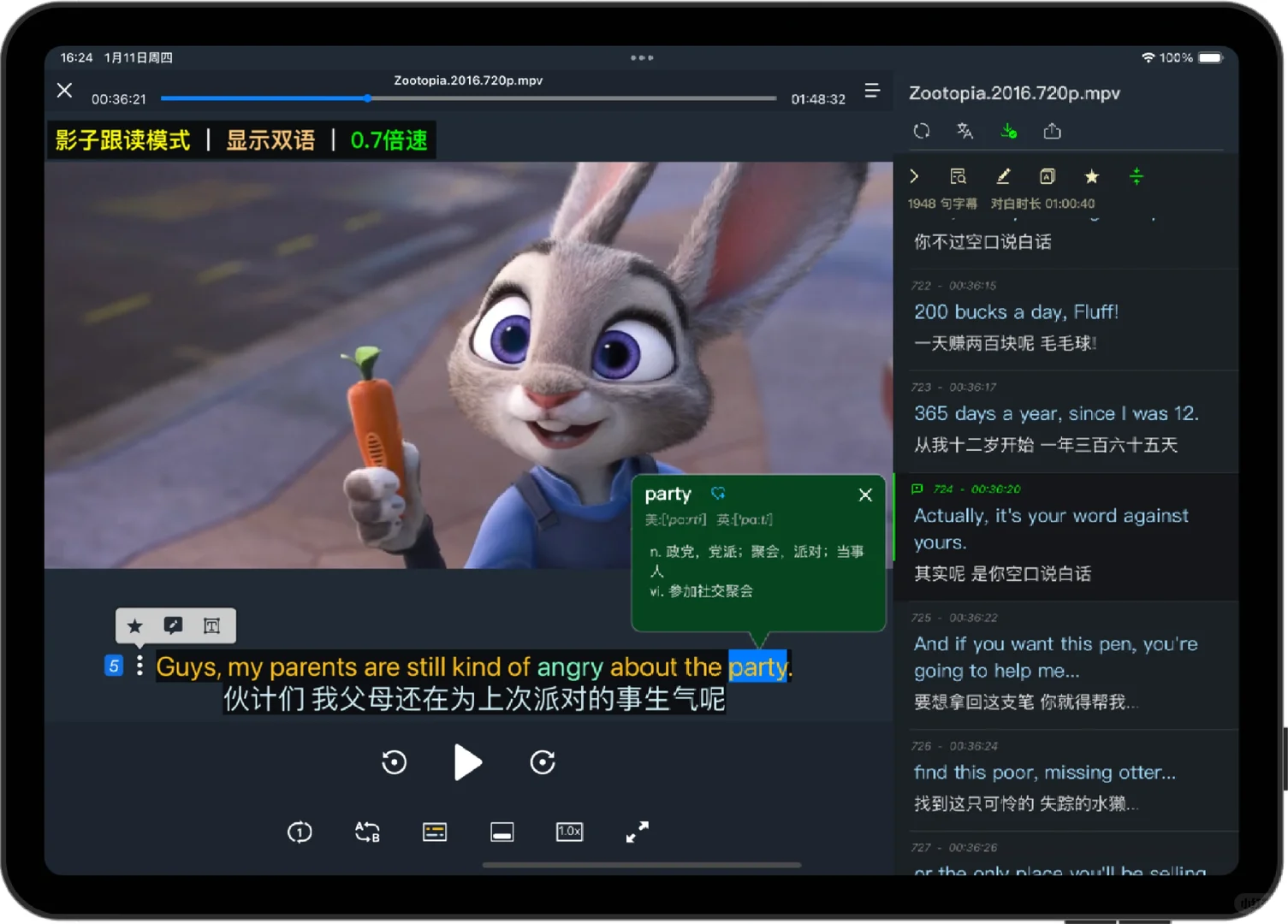Tap the Zootopia.2016.720p.mpv title in the side panel

[x=1014, y=93]
